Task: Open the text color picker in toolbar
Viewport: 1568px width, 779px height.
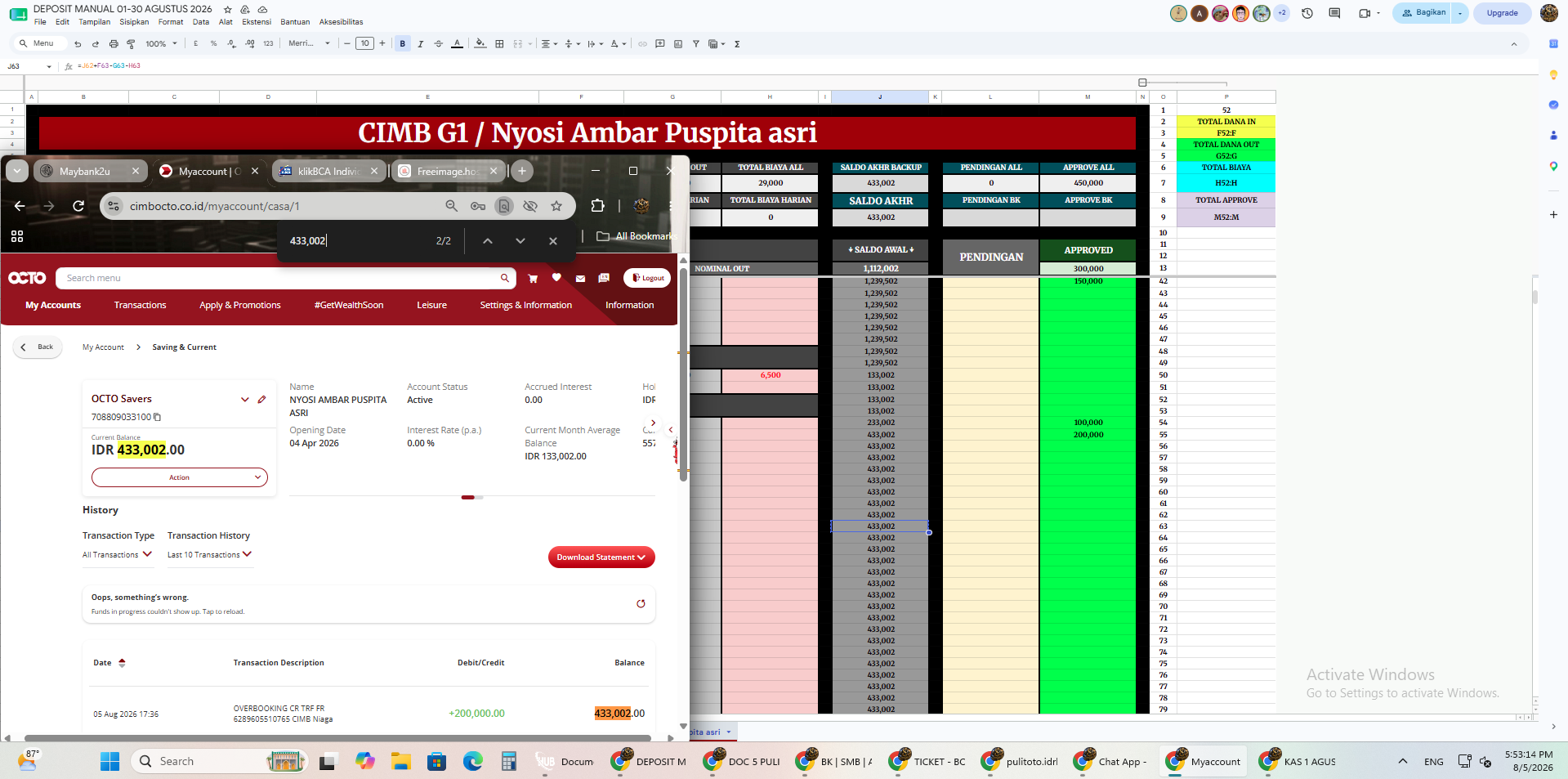Action: coord(457,44)
